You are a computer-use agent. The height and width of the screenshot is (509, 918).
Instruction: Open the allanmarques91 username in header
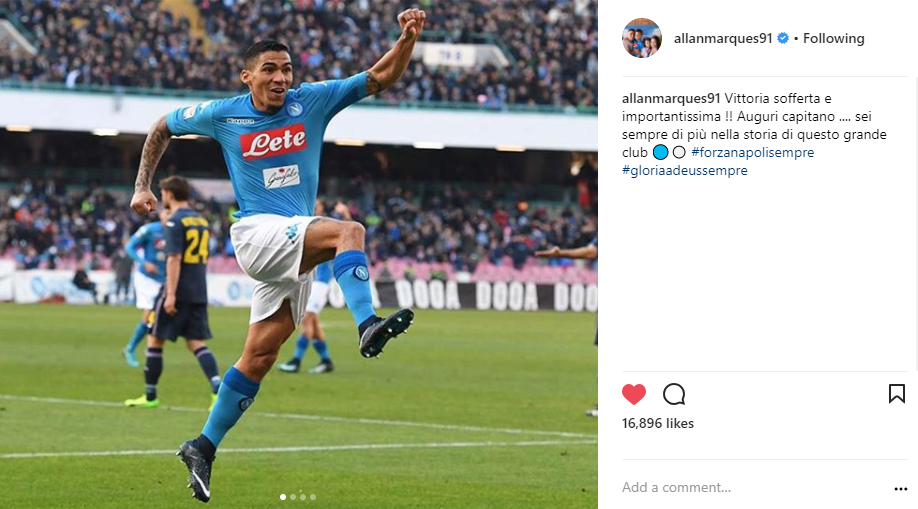click(x=722, y=39)
